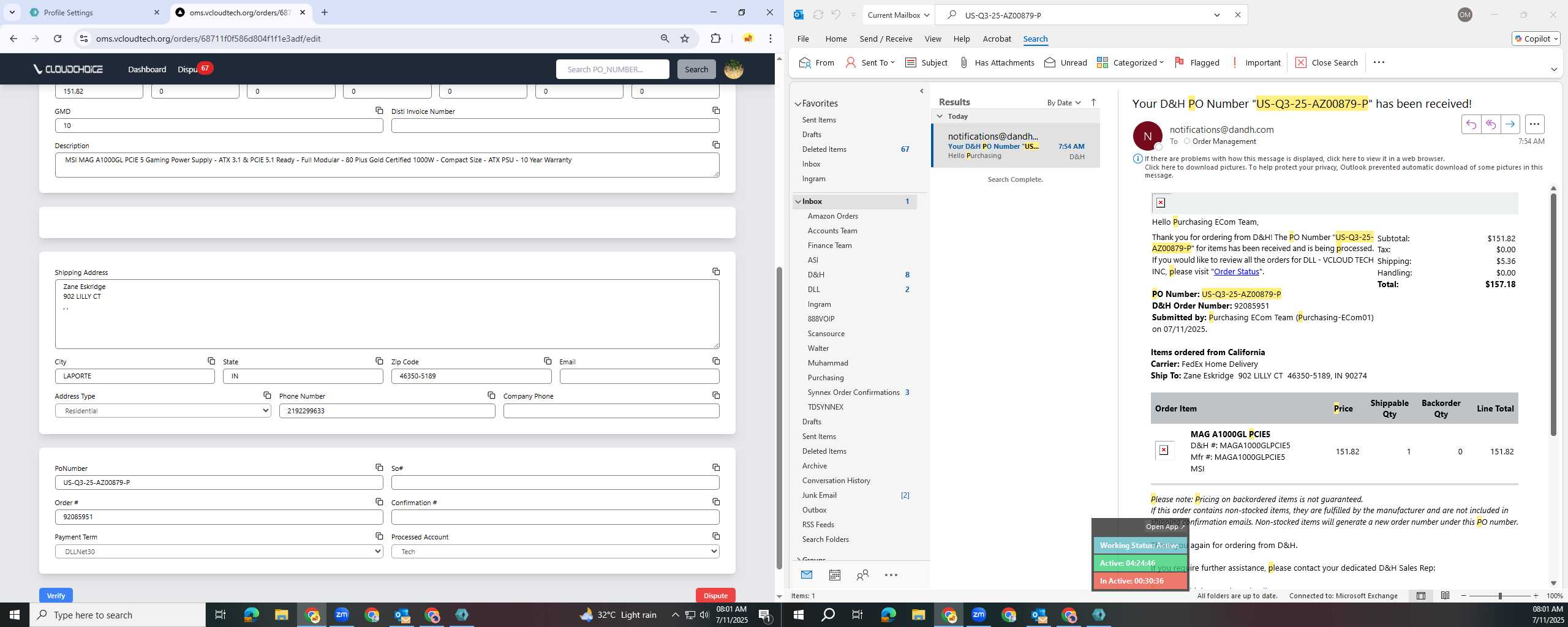The width and height of the screenshot is (1568, 627).
Task: Switch to Profile Settings browser tab
Action: tap(94, 12)
